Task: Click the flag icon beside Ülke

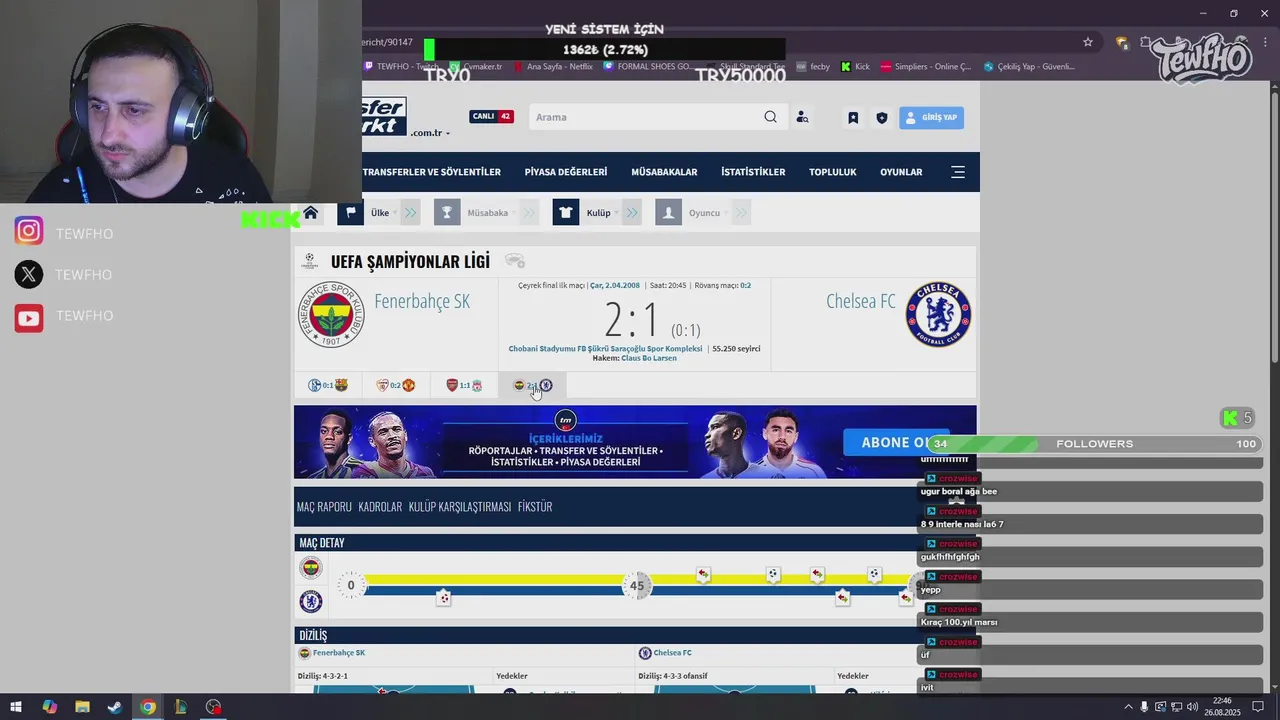Action: coord(350,212)
